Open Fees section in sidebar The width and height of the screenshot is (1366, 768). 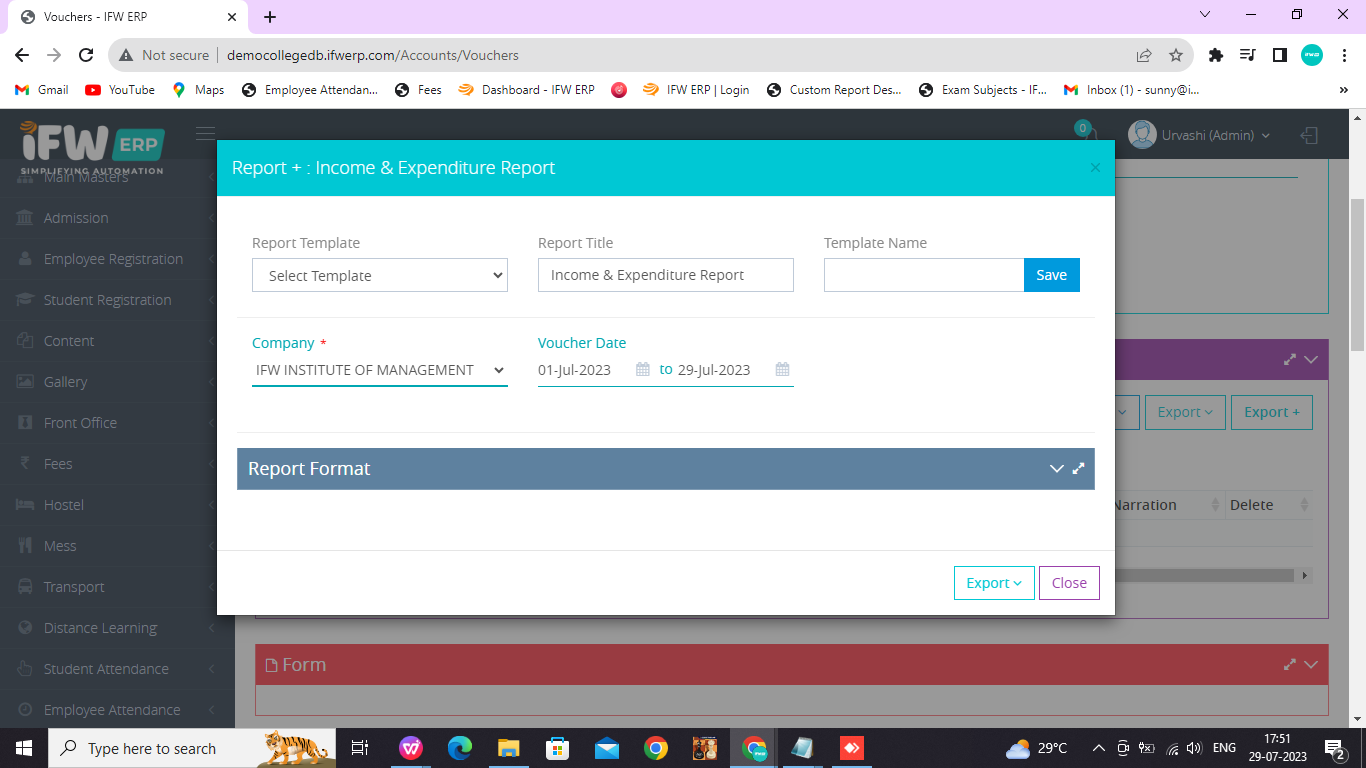pos(117,464)
